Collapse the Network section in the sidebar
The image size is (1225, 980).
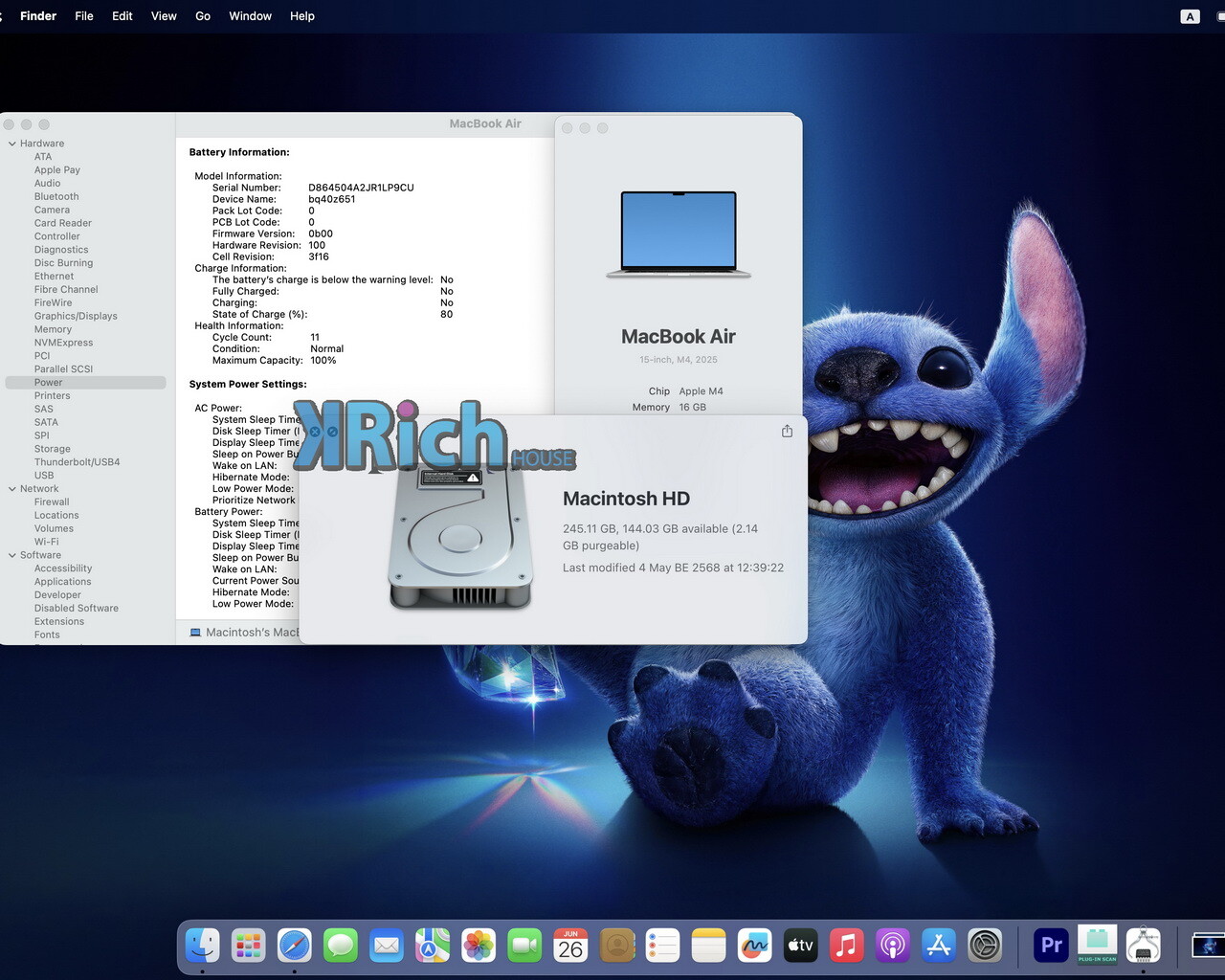12,489
